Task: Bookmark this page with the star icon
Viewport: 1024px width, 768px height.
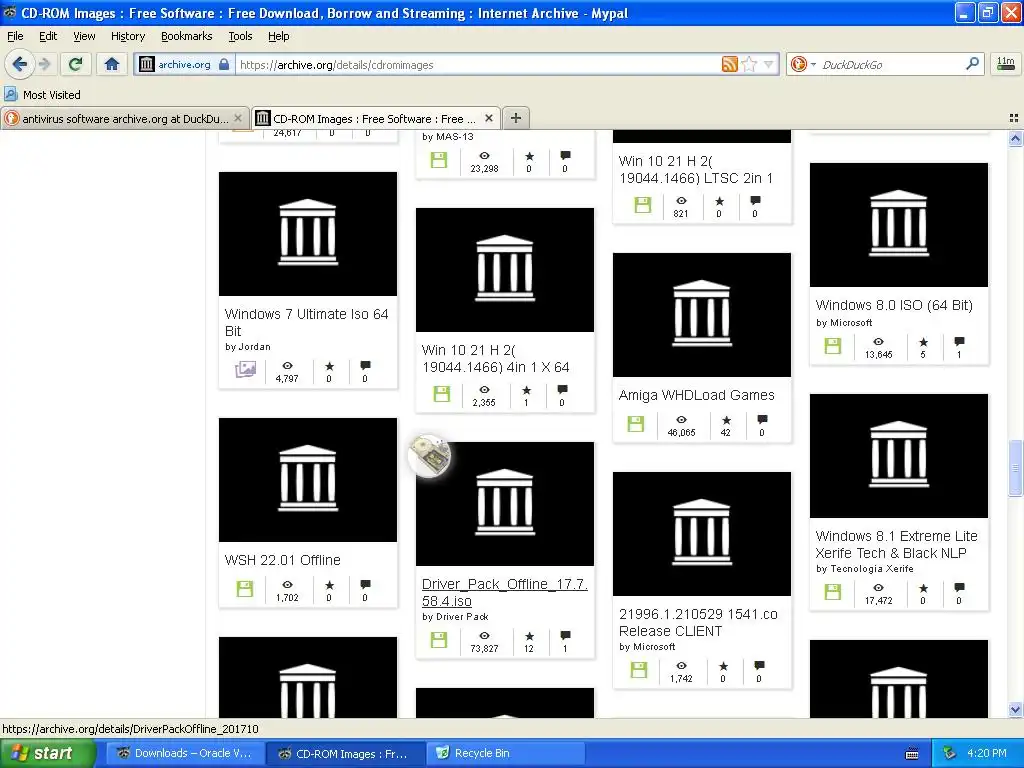Action: (x=750, y=64)
